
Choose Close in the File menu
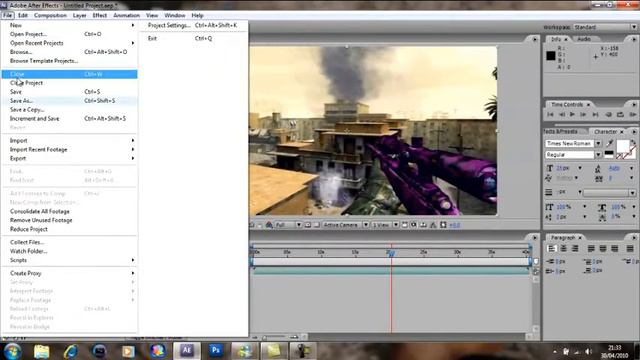point(69,74)
